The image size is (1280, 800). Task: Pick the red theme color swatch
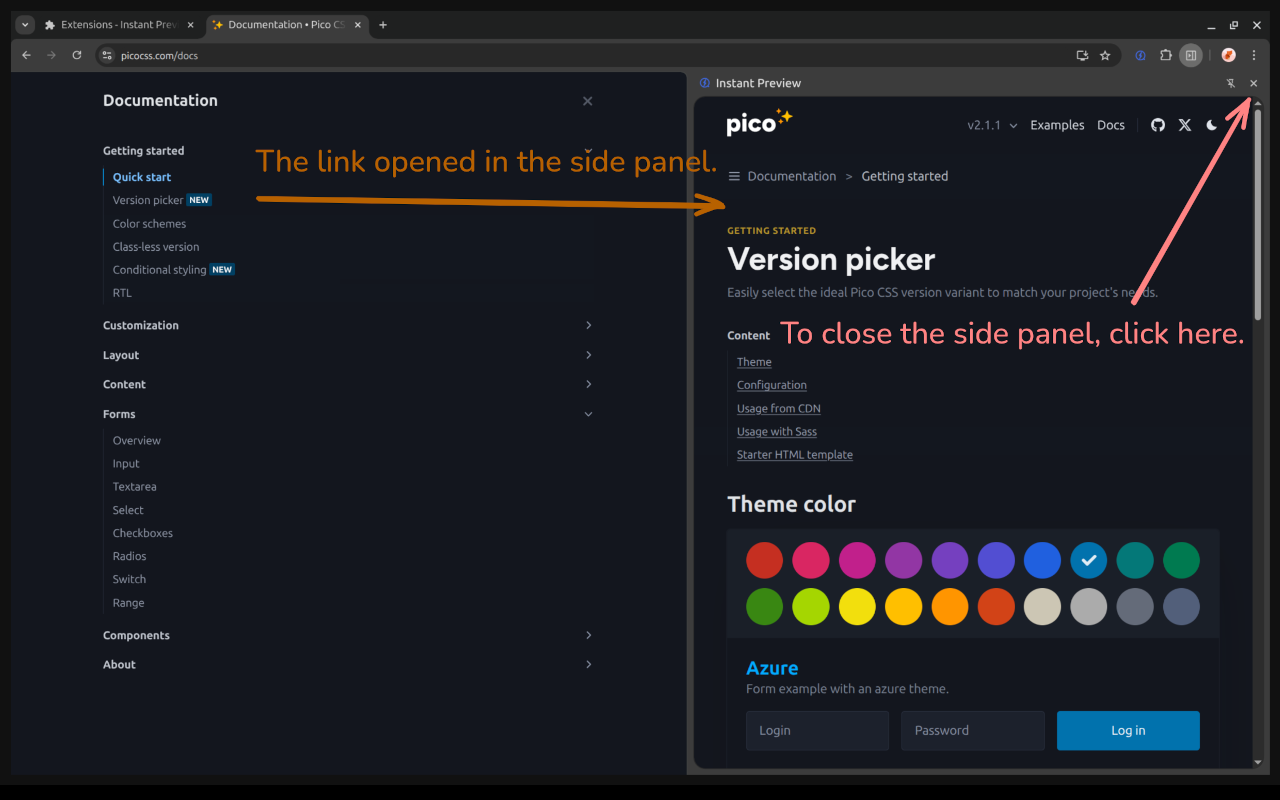coord(764,560)
